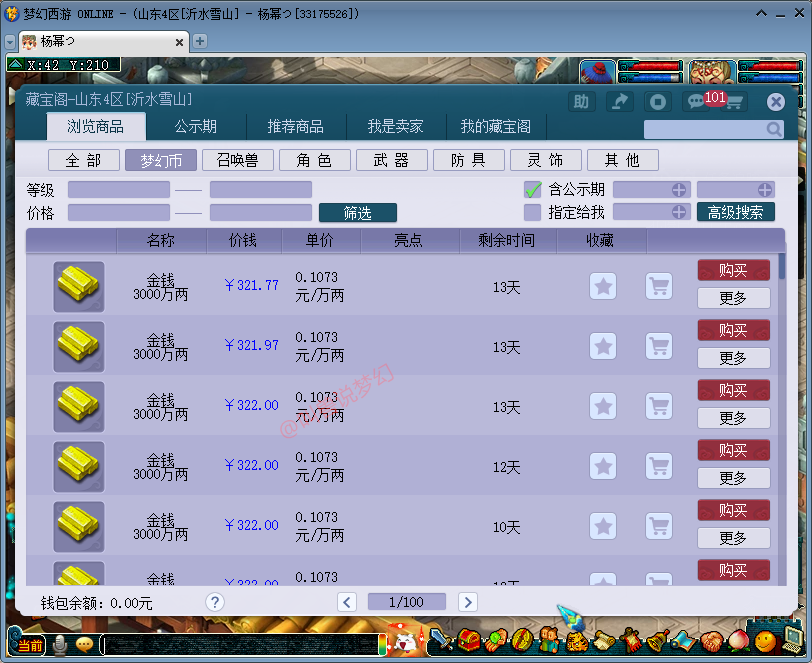
Task: Click 更多 for the 10天 listing
Action: [x=734, y=538]
